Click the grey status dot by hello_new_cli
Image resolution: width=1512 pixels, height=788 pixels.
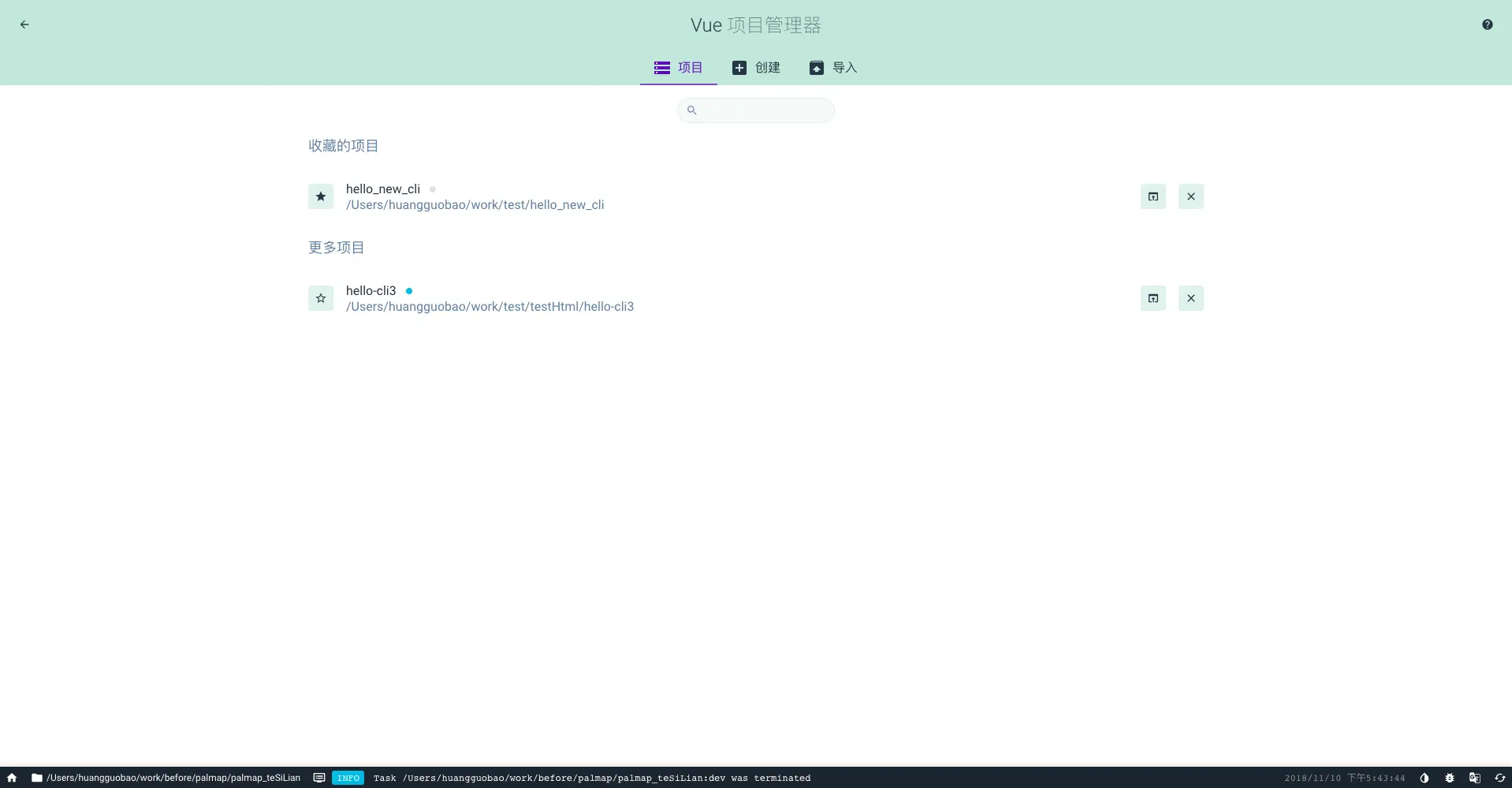tap(433, 189)
